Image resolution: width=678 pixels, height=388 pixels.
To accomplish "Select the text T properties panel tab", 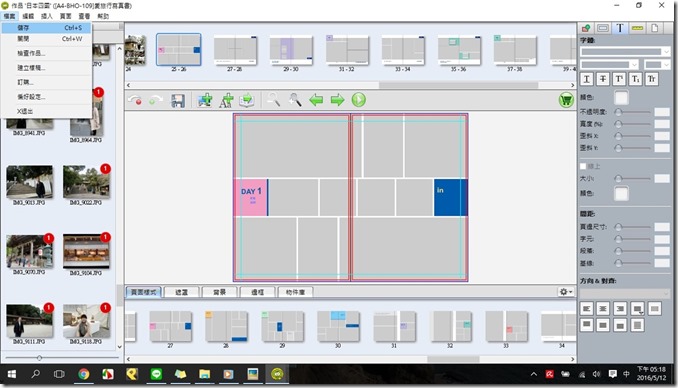I will pos(620,28).
